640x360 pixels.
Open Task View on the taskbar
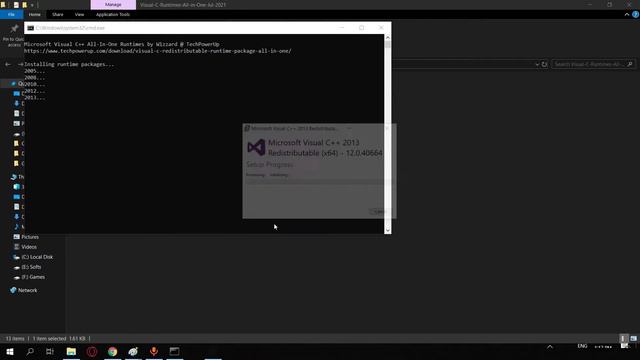(x=50, y=351)
